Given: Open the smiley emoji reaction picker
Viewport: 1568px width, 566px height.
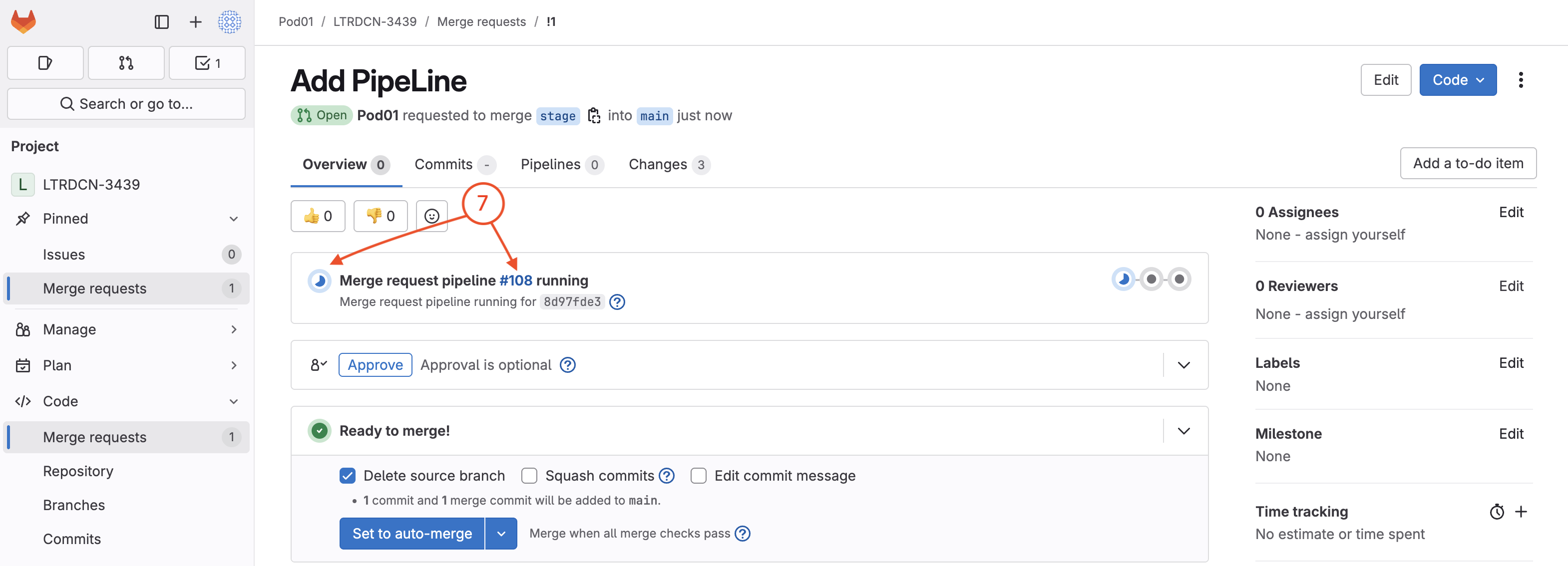Looking at the screenshot, I should click(x=431, y=216).
